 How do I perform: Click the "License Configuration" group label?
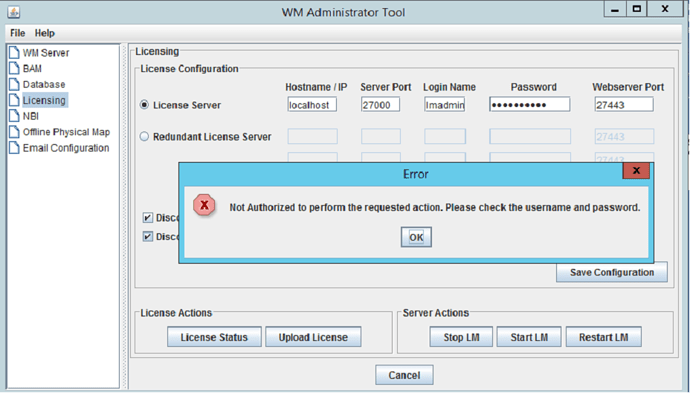189,69
